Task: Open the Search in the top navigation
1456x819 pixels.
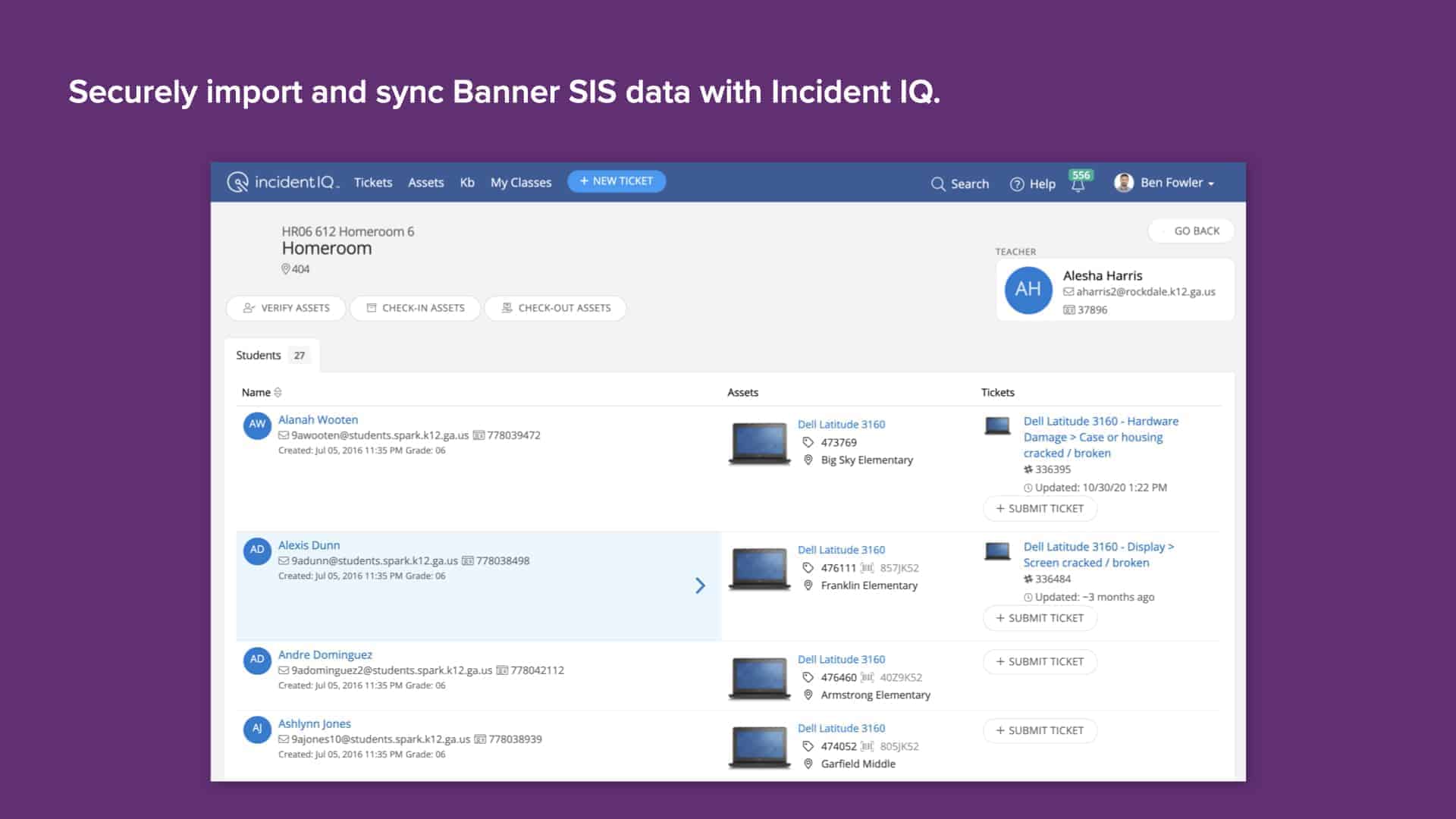Action: 960,184
